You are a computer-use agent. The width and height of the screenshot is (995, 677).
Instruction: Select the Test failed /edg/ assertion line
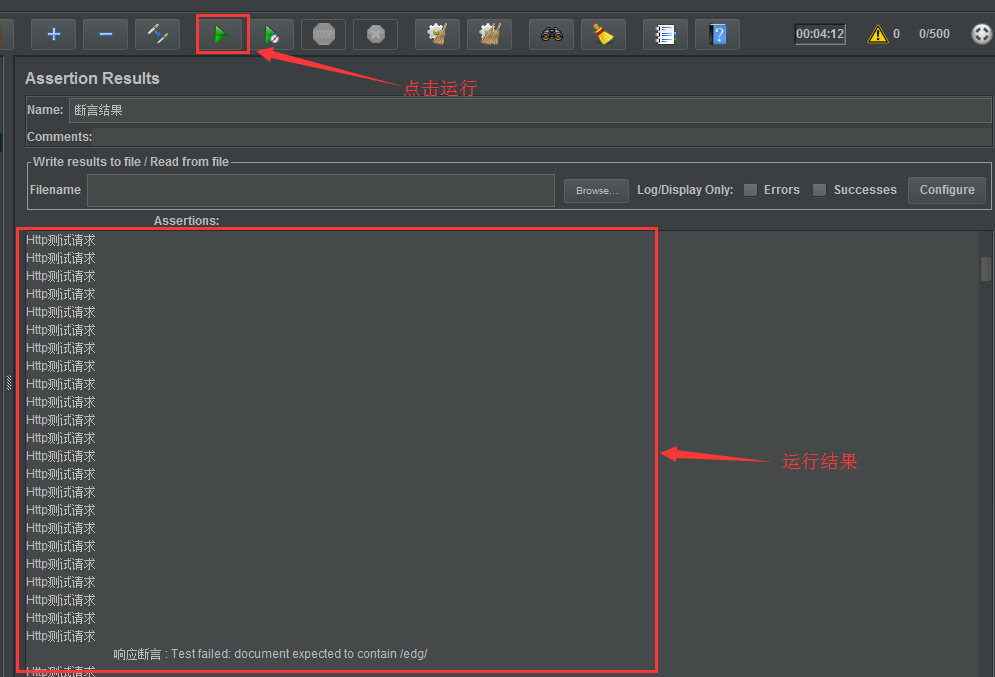[270, 654]
